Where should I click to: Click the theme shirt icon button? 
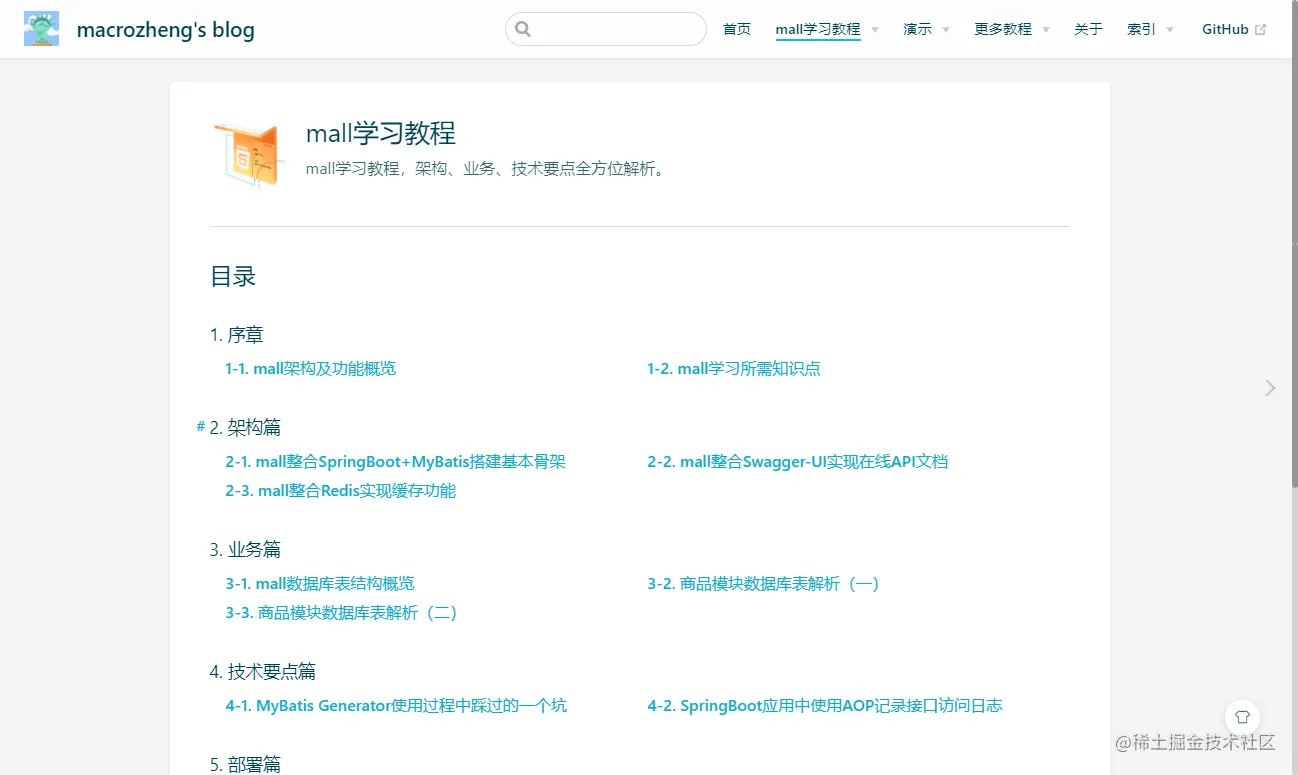click(x=1243, y=717)
